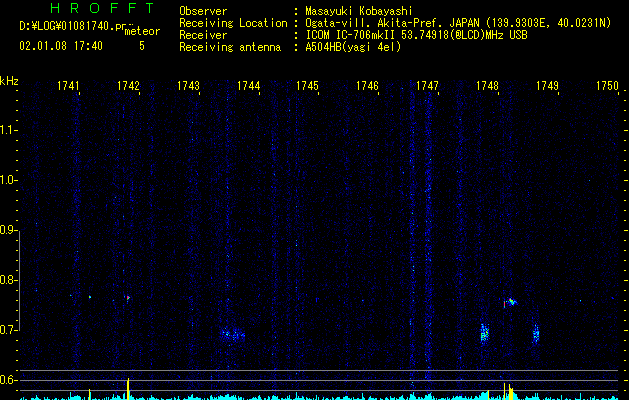This screenshot has height=400, width=629.
Task: Click the noise burst at 1748 near 0.69 kHz
Action: [485, 333]
